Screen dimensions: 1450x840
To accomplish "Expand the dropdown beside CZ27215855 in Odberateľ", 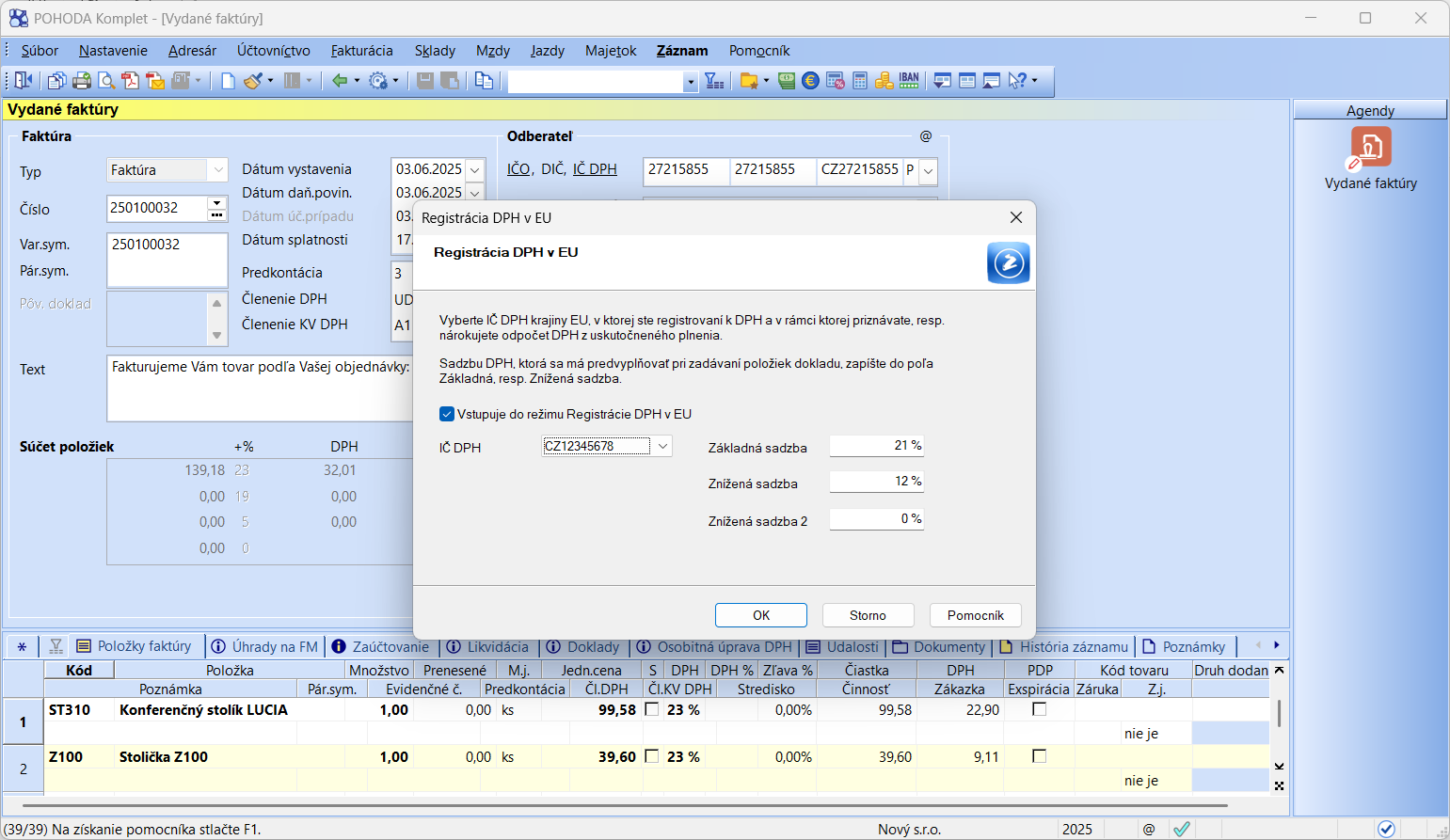I will (929, 171).
